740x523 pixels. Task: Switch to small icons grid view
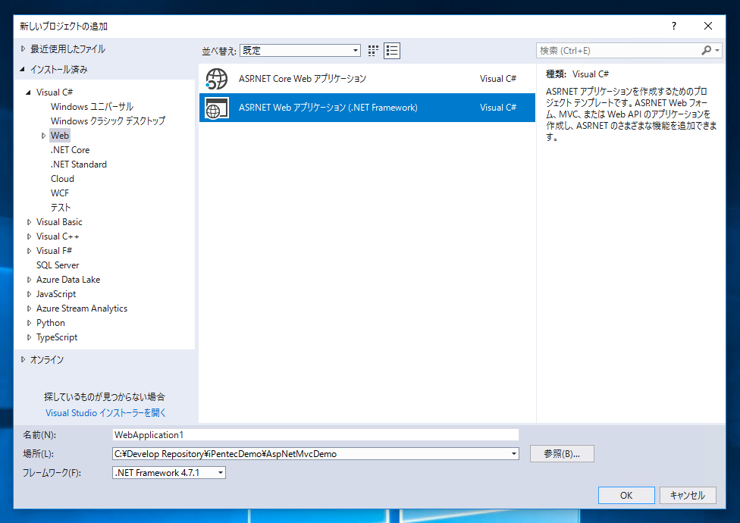373,51
